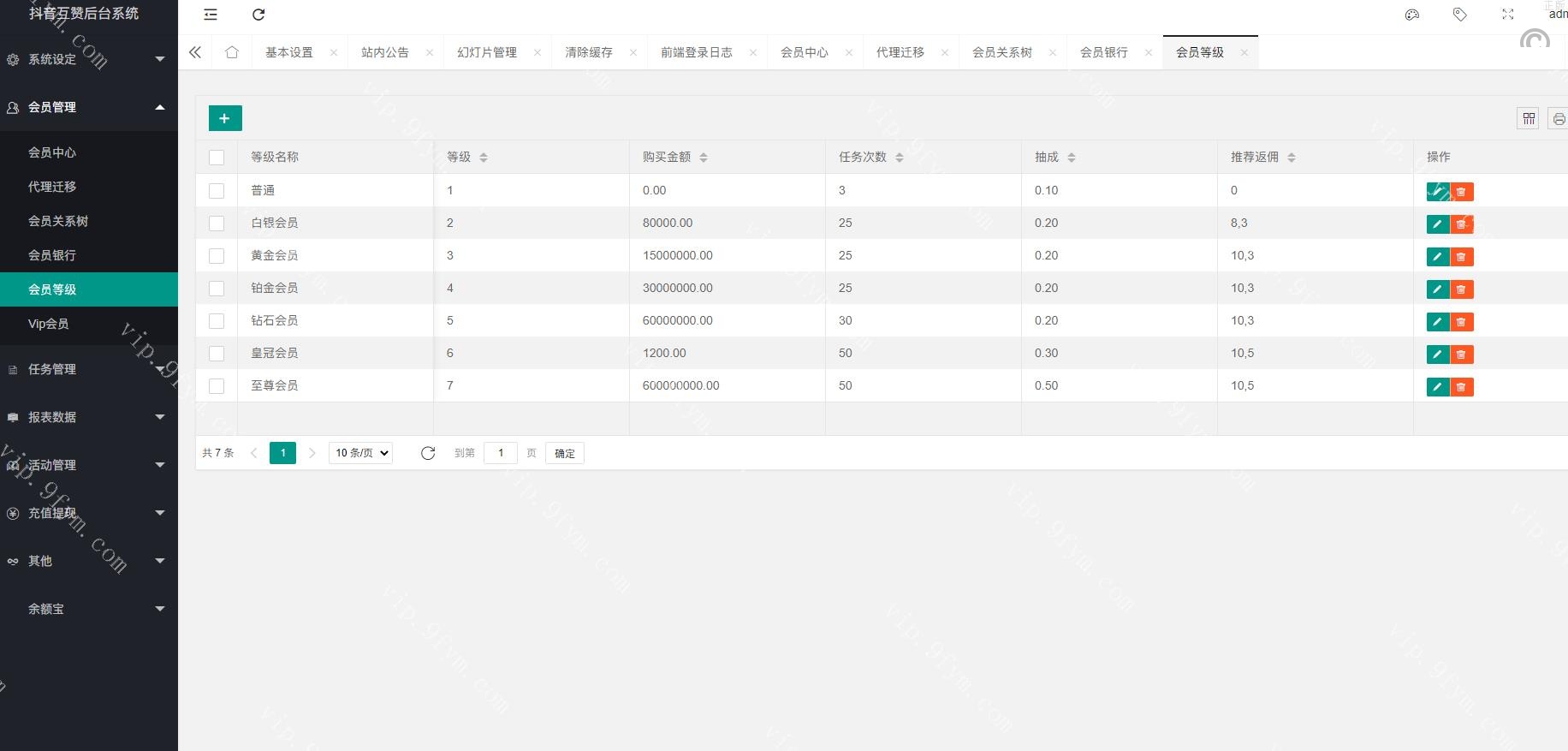Open the 10 条/页 page size dropdown

pyautogui.click(x=360, y=453)
